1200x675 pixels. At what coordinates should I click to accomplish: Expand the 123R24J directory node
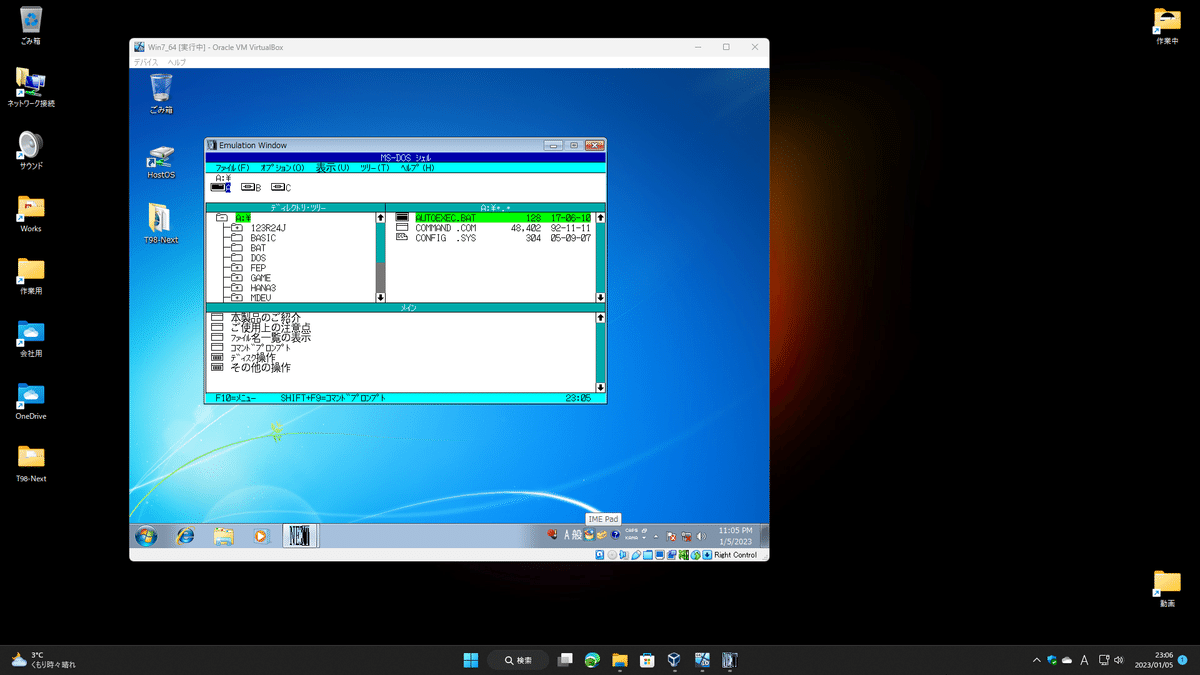point(237,228)
